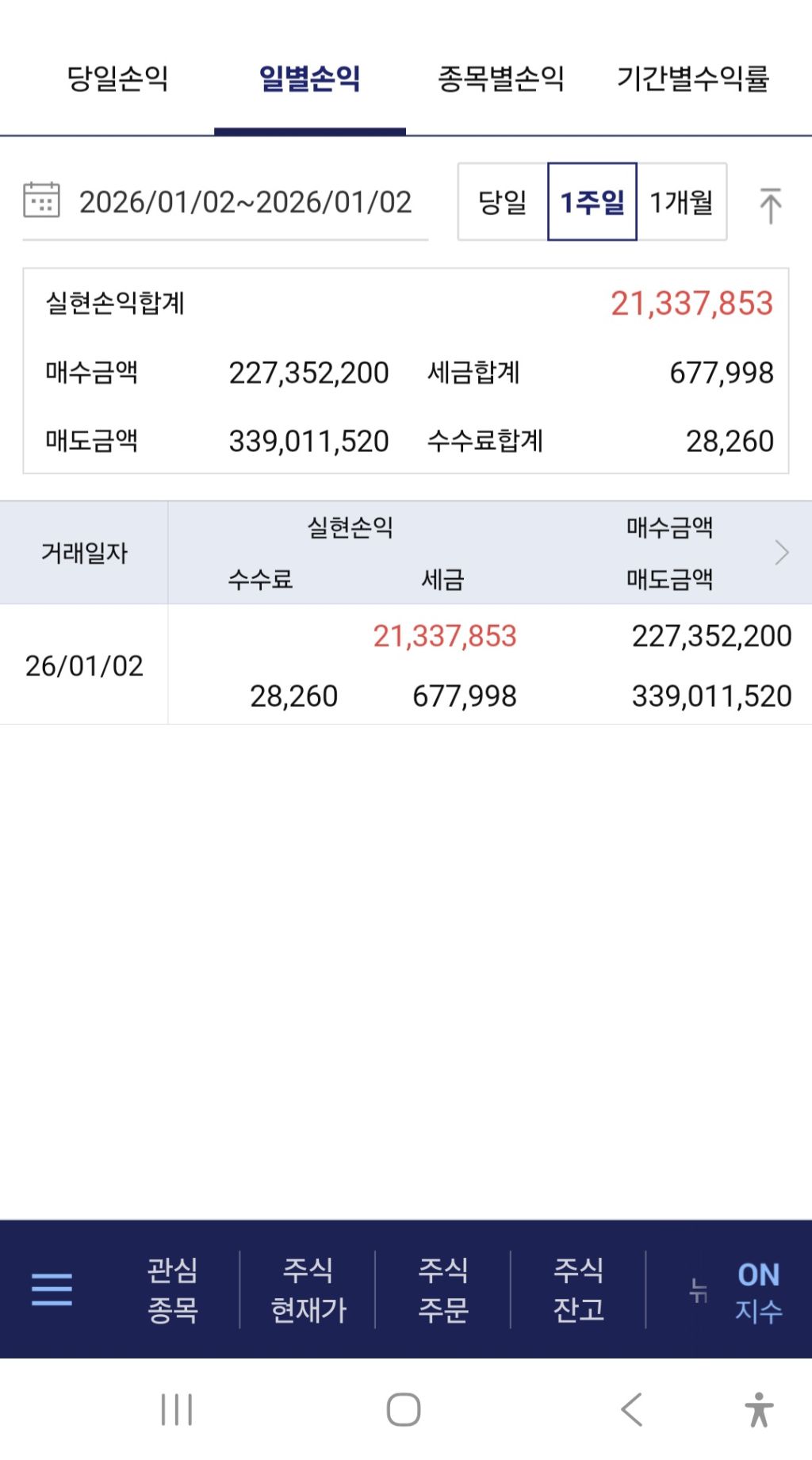This screenshot has width=812, height=1460.
Task: Switch to the 당일손익 tab
Action: 117,79
